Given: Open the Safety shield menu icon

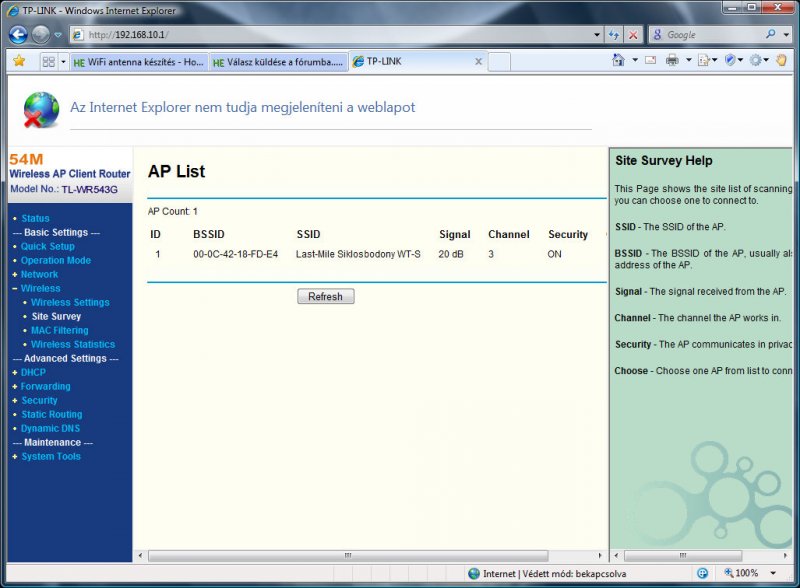Looking at the screenshot, I should pyautogui.click(x=730, y=60).
